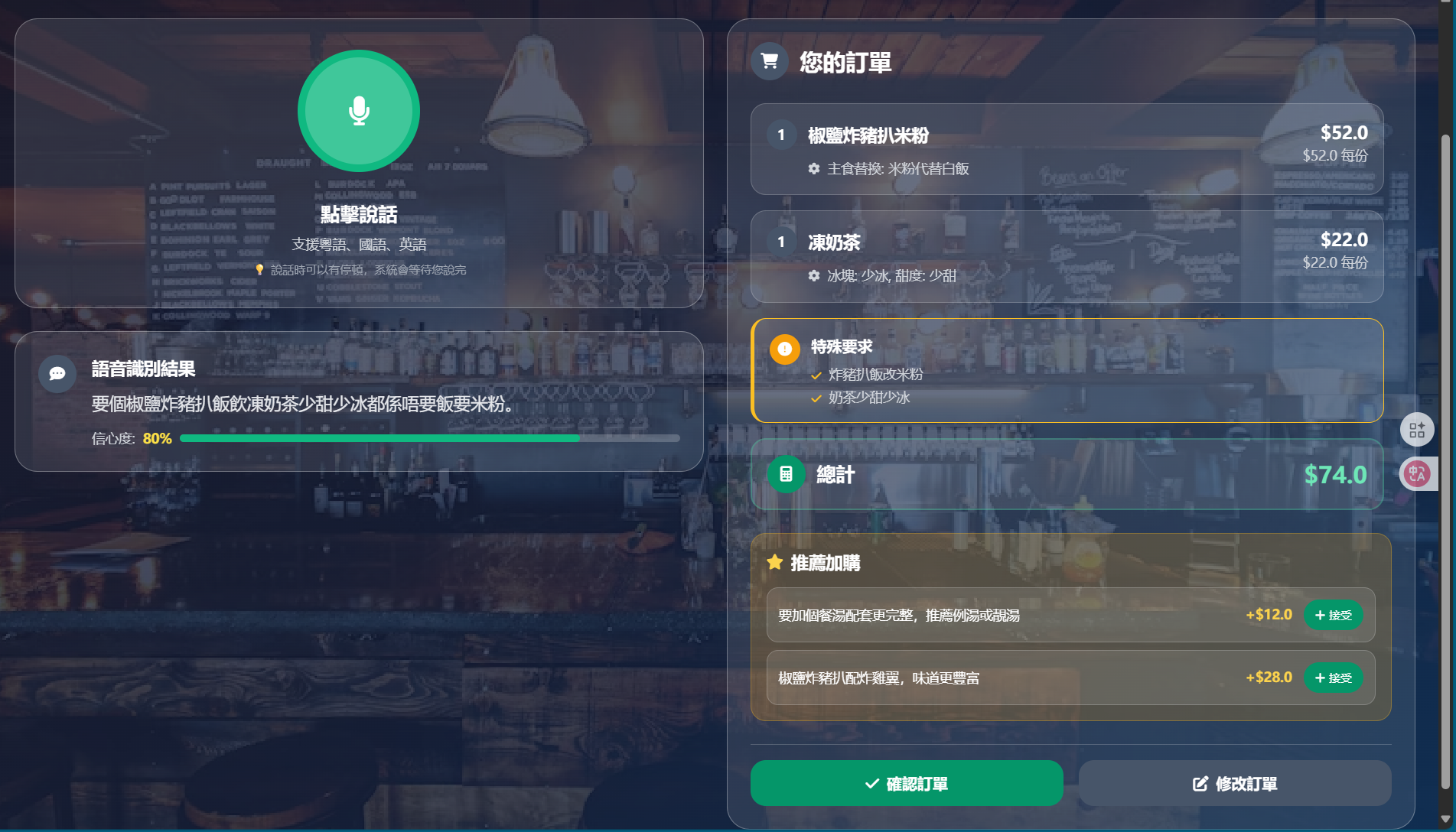Tap the green microphone button to speak
Viewport: 1456px width, 832px height.
click(x=359, y=111)
